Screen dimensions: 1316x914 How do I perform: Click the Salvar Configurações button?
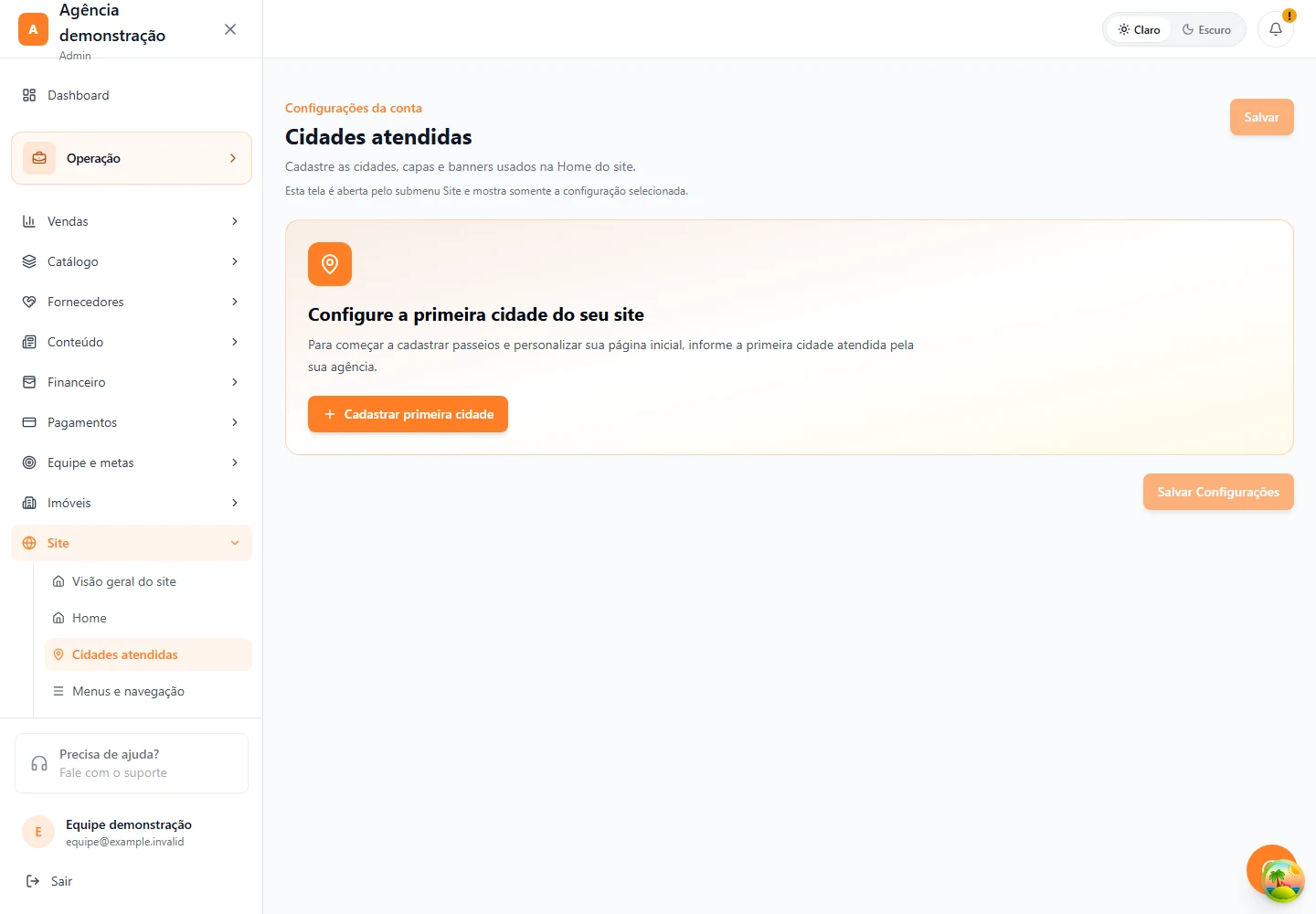[x=1218, y=492]
